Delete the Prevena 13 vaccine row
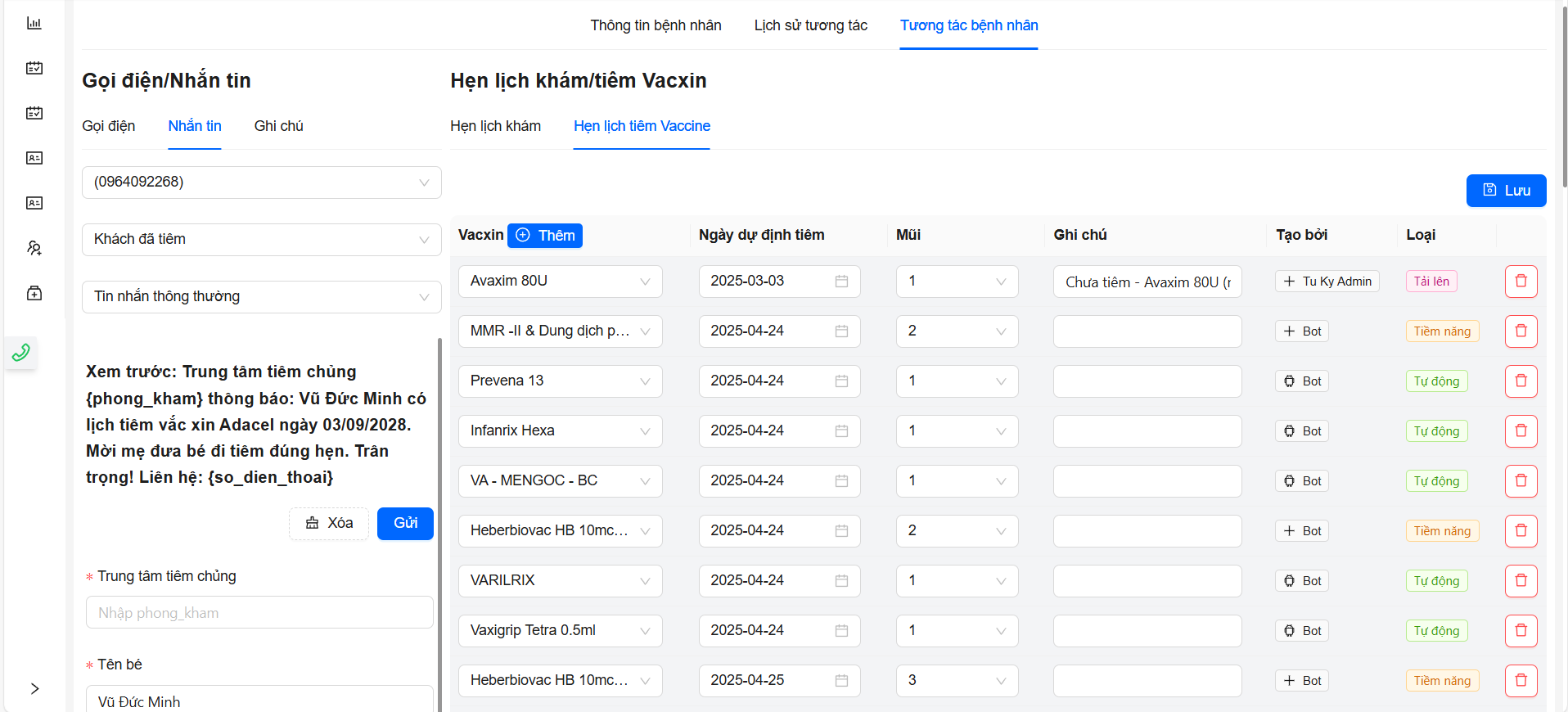Screen dimensions: 1568x712 [x=1521, y=381]
